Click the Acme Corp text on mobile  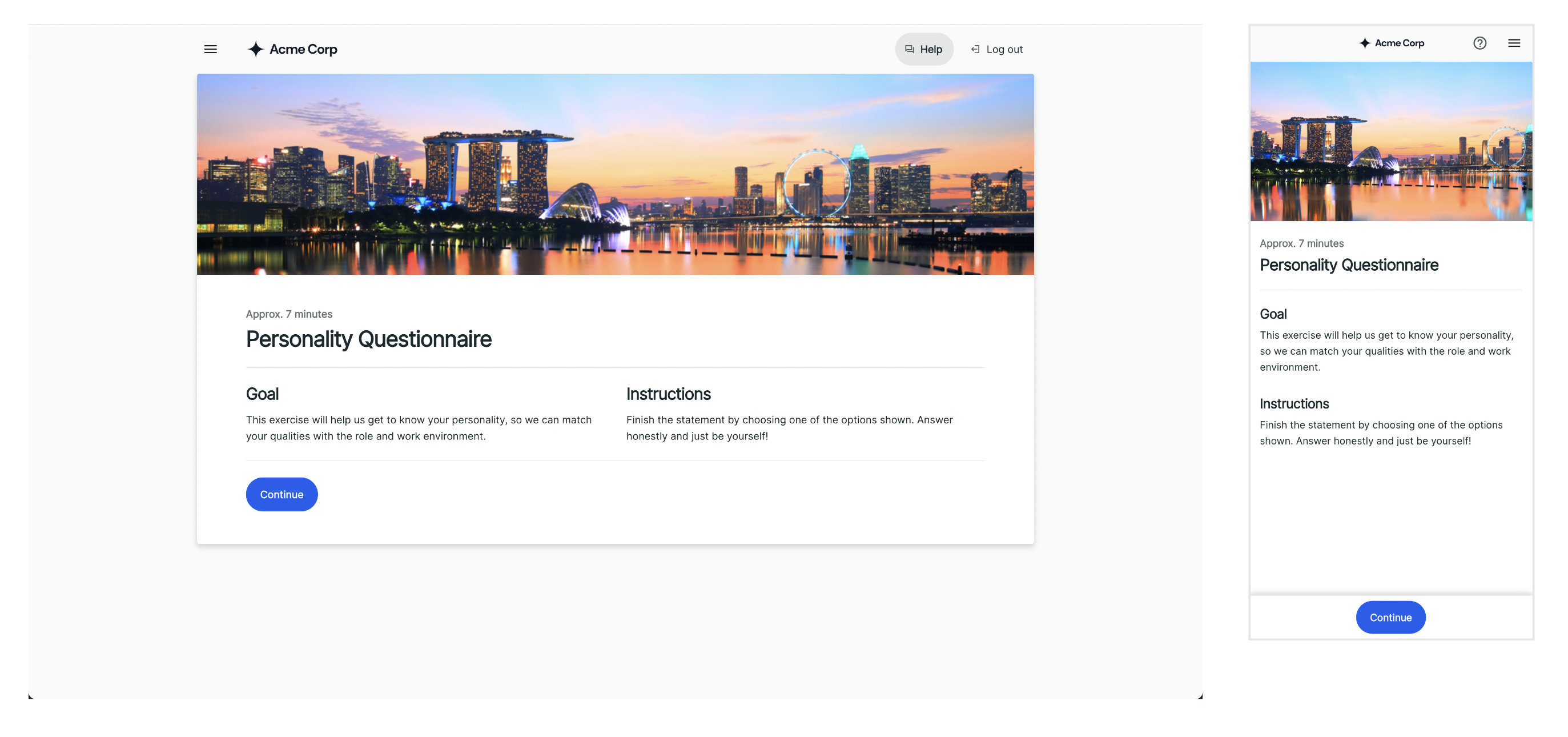1399,43
